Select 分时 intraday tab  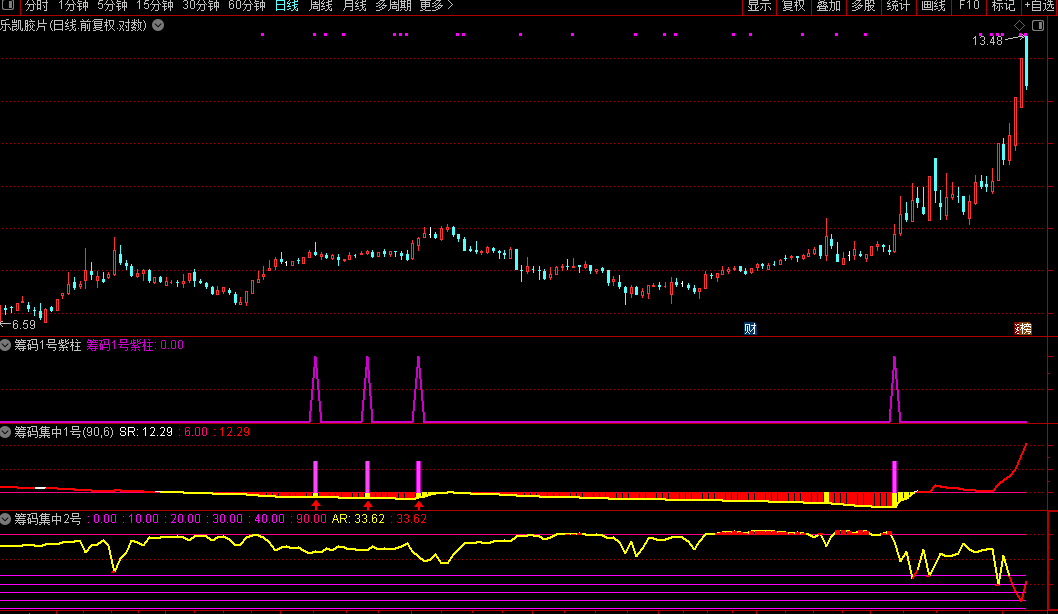(x=36, y=6)
